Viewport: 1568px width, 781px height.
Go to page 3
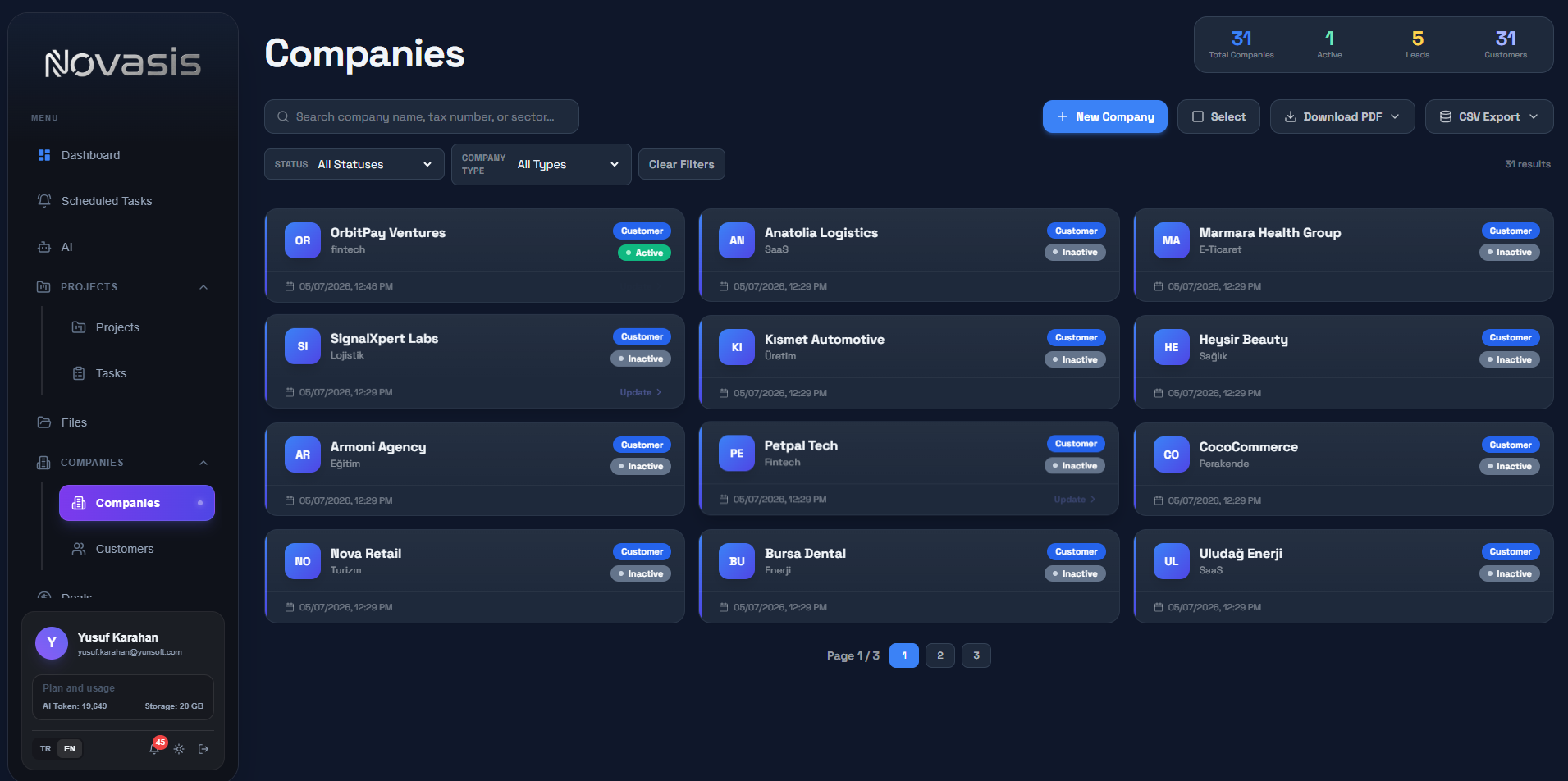click(x=976, y=655)
